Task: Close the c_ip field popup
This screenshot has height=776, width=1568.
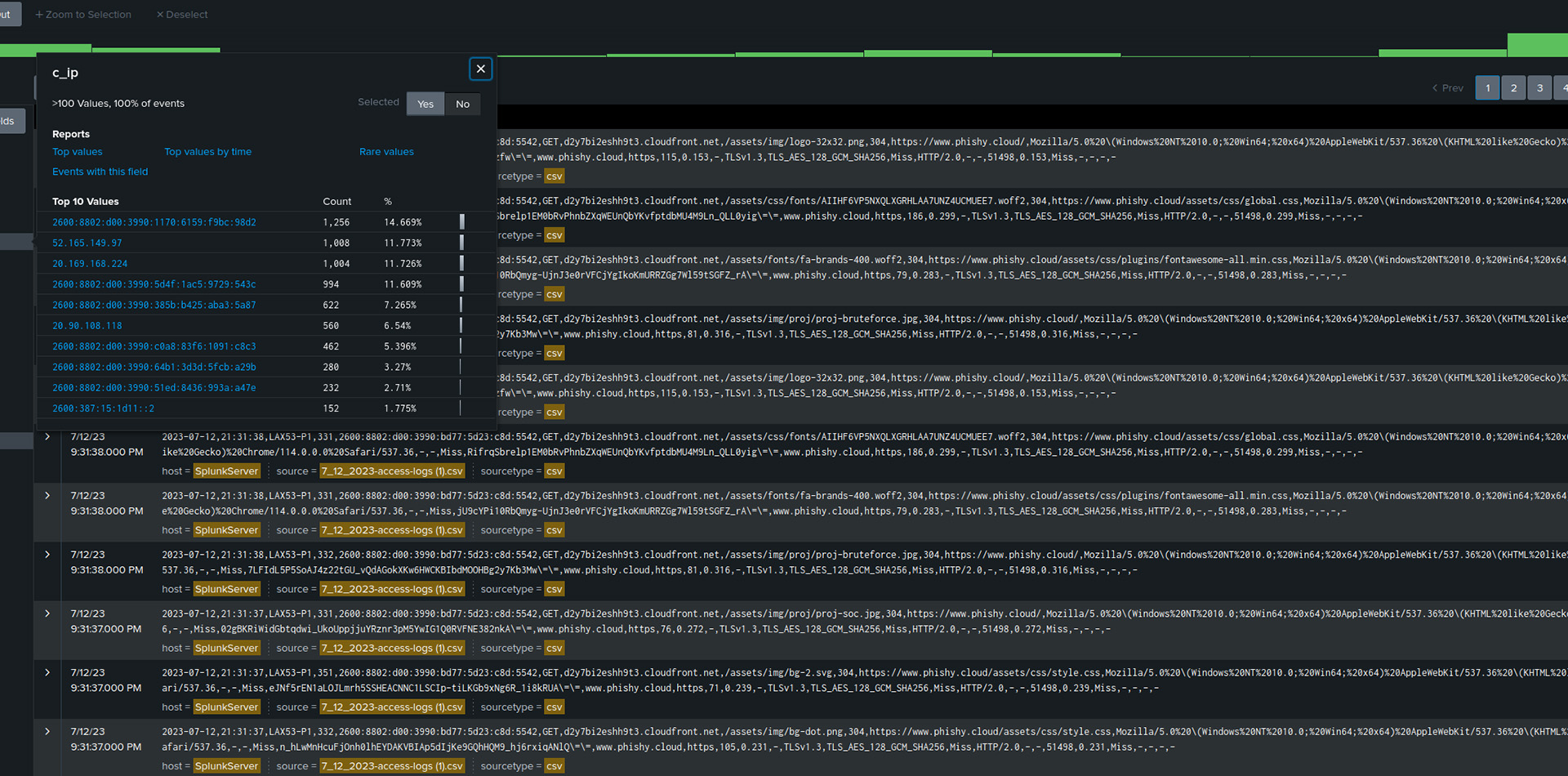Action: tap(481, 69)
